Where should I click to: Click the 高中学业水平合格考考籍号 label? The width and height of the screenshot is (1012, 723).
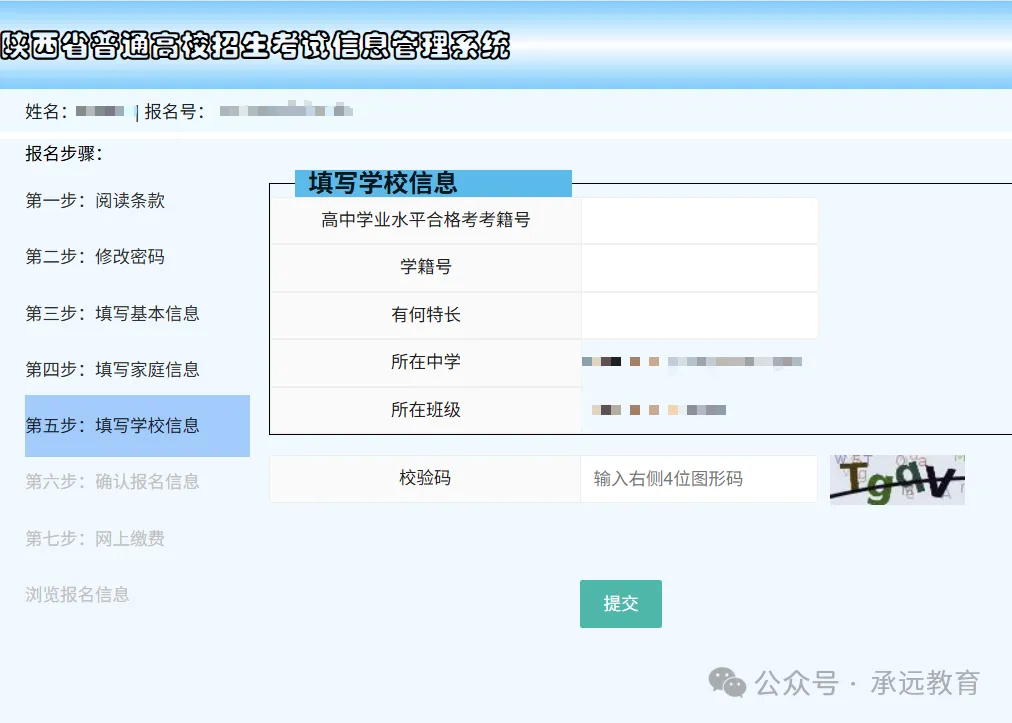pyautogui.click(x=425, y=220)
